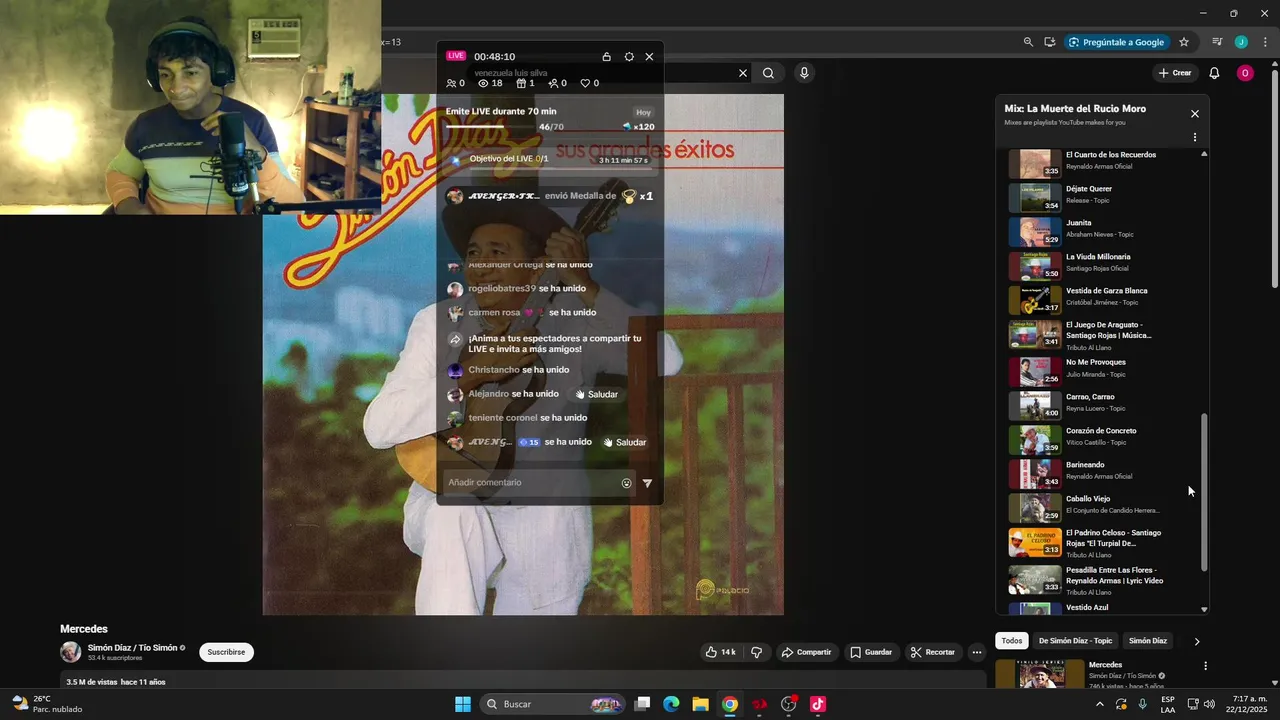Click the taskbar Buscar search box
Screen dimensions: 1280x720
[553, 704]
